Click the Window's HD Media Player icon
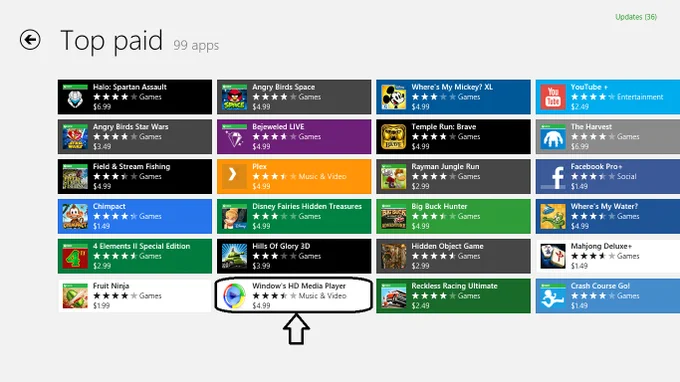 pyautogui.click(x=234, y=296)
